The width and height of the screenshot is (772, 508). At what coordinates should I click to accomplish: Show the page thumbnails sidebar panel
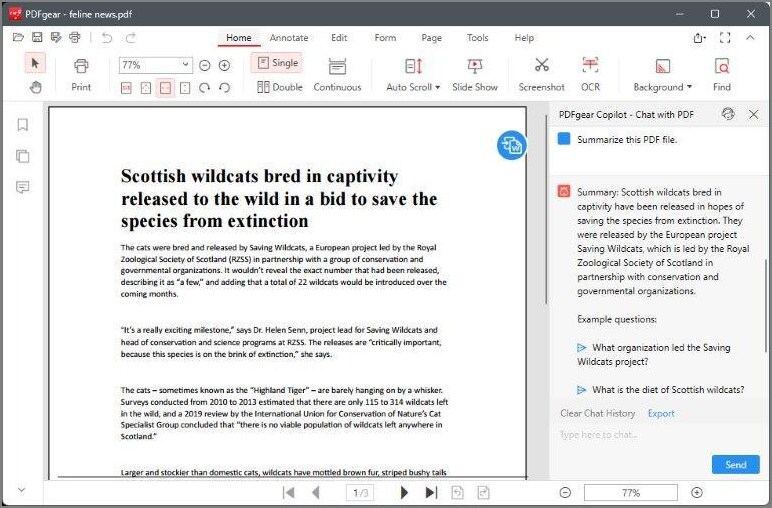click(x=23, y=156)
